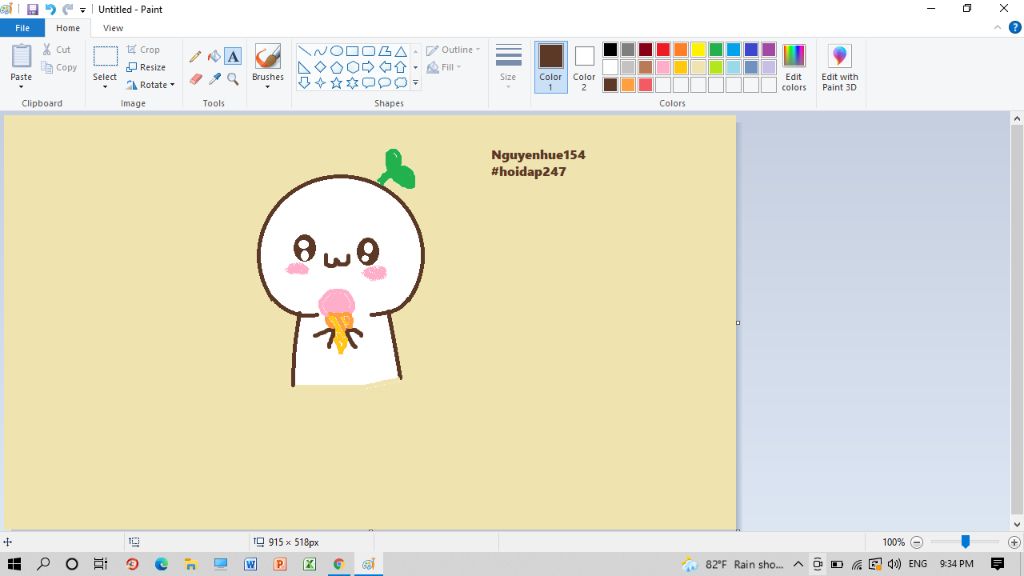Open the Brushes dropdown
1024x576 pixels.
(x=267, y=85)
